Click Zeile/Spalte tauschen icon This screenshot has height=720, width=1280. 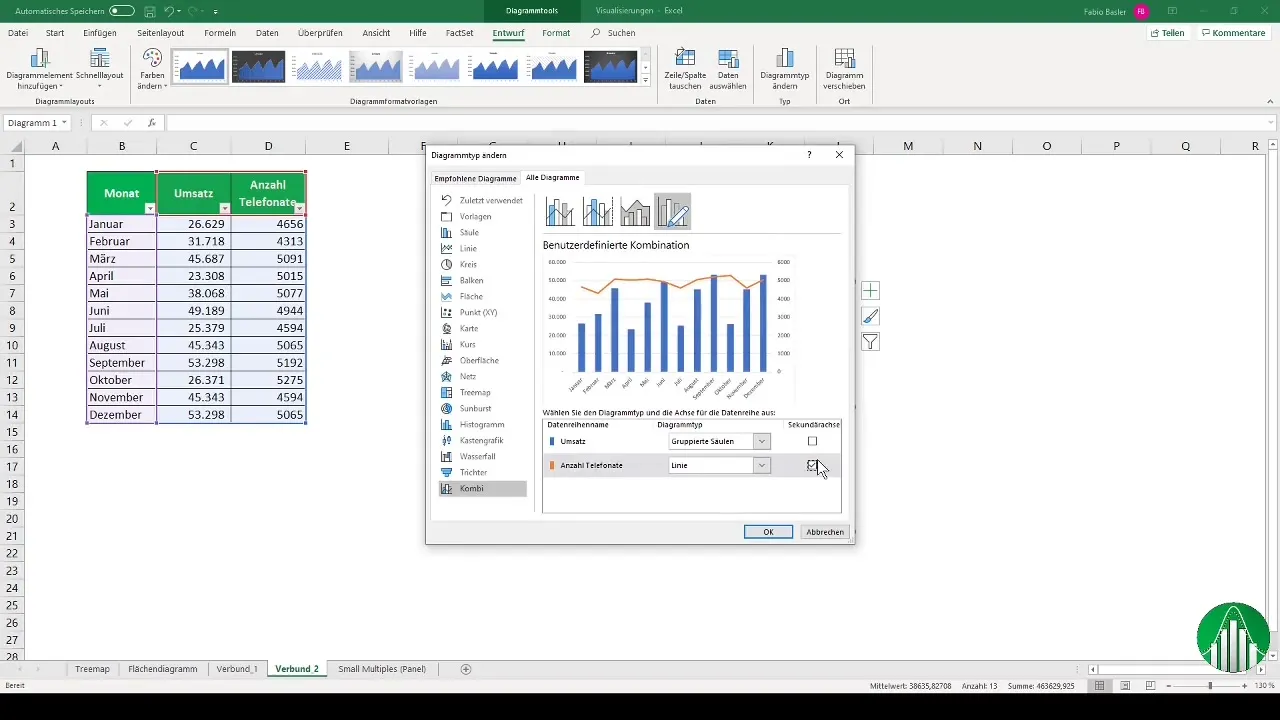[685, 58]
